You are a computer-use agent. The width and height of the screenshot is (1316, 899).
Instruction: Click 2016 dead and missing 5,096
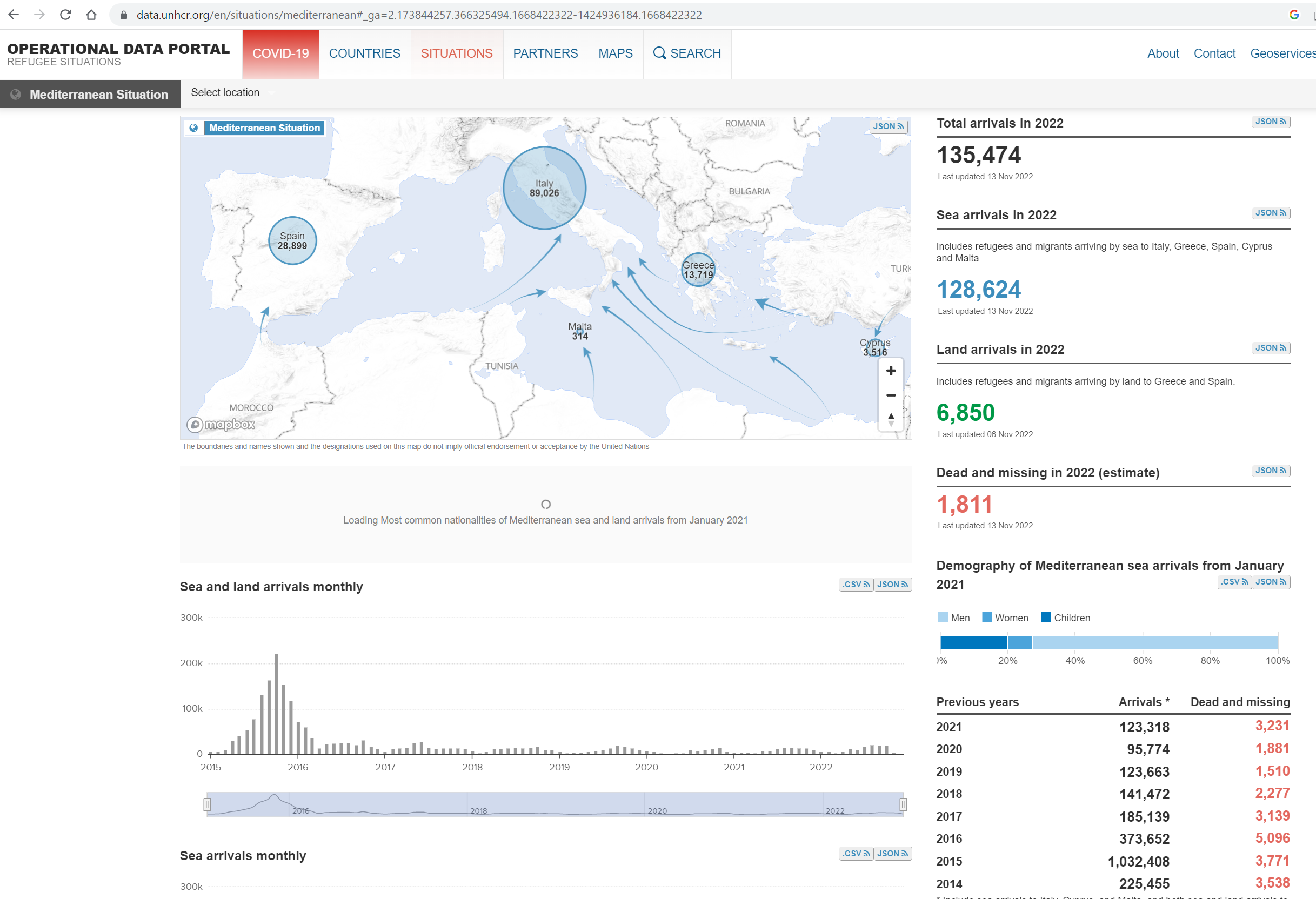1272,838
